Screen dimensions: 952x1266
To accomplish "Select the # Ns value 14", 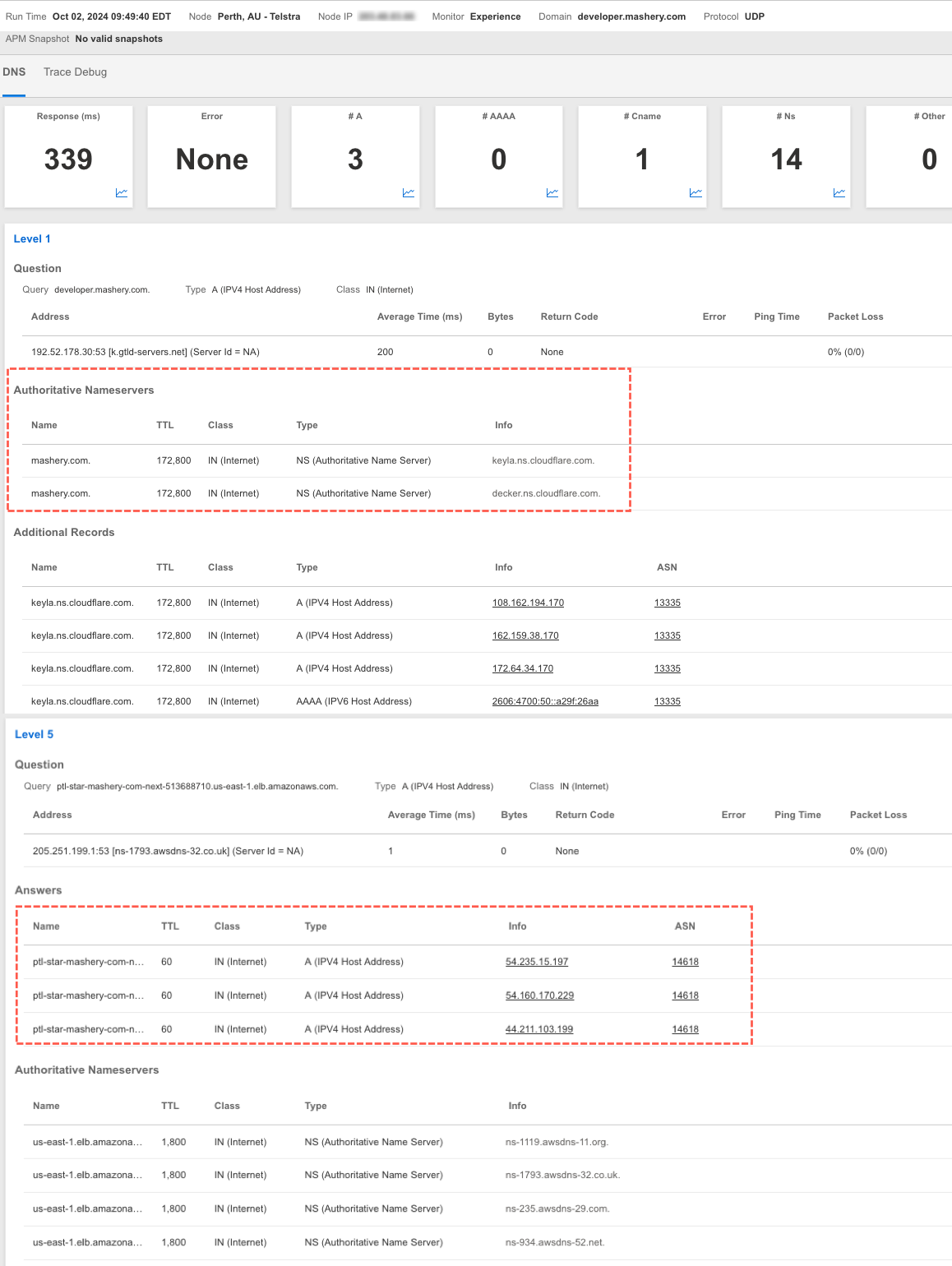I will pyautogui.click(x=786, y=159).
